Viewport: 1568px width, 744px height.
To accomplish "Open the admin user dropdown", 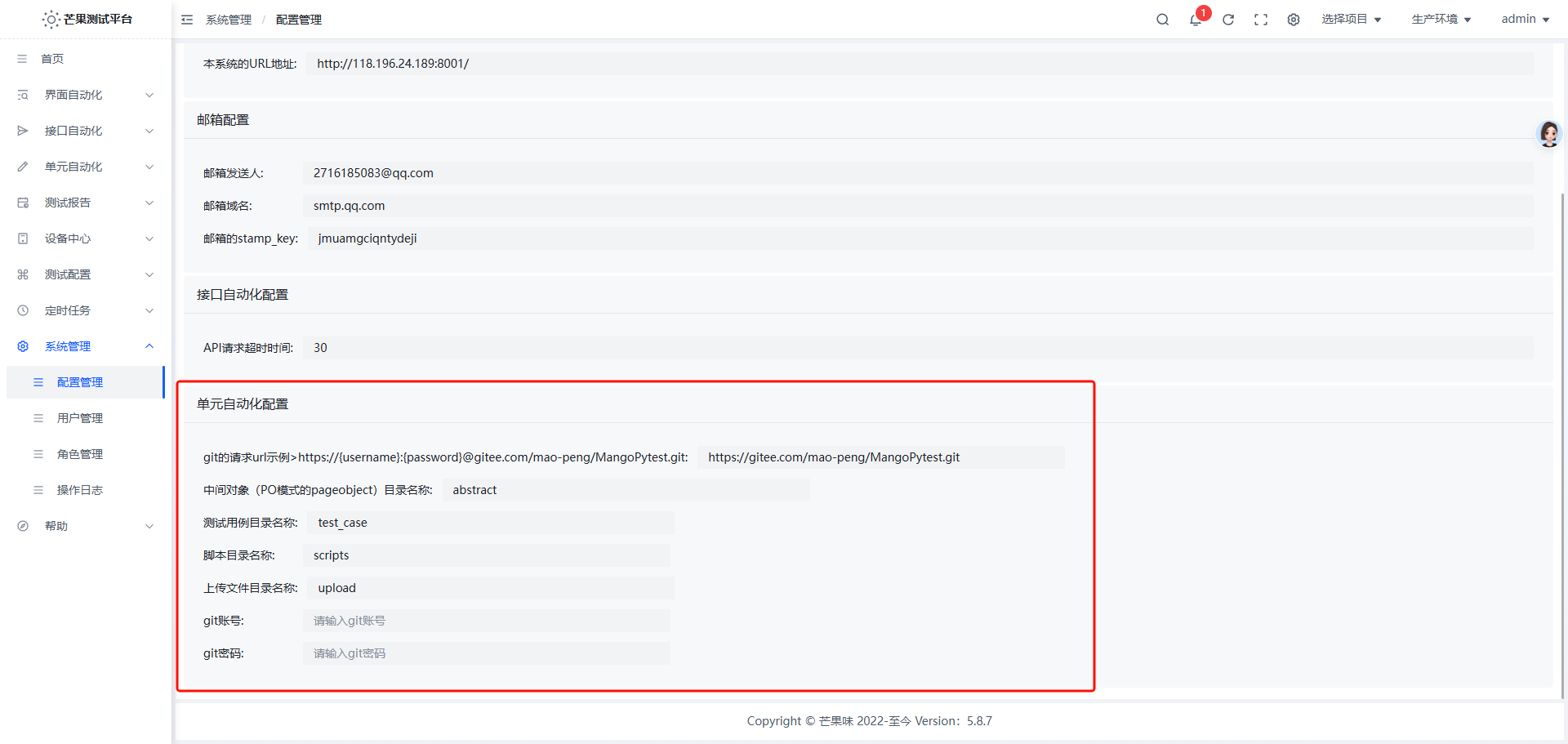I will coord(1525,19).
